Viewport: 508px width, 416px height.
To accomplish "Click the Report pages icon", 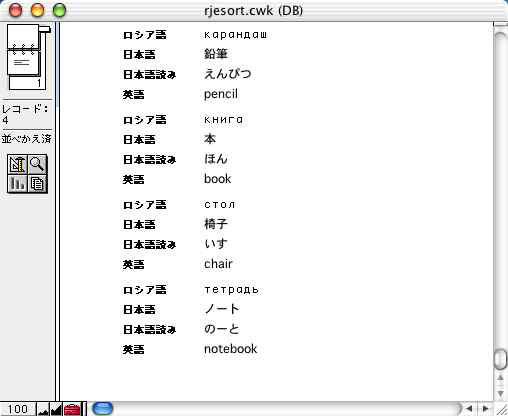I will pyautogui.click(x=37, y=183).
